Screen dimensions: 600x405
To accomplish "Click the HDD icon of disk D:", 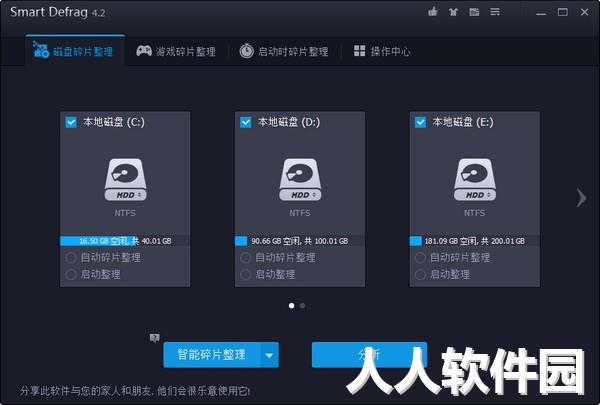I will click(x=300, y=180).
